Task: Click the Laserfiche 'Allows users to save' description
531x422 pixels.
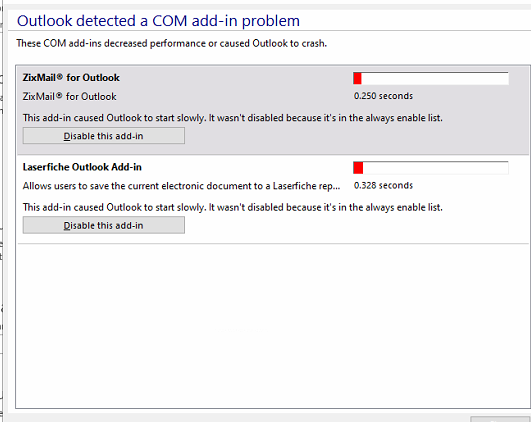Action: tap(181, 186)
